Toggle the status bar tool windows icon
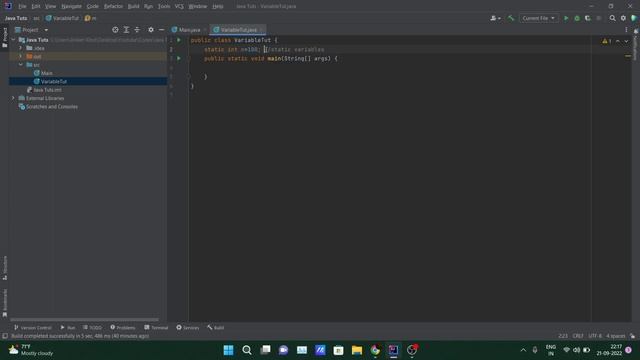Image resolution: width=640 pixels, height=360 pixels. tap(4, 336)
